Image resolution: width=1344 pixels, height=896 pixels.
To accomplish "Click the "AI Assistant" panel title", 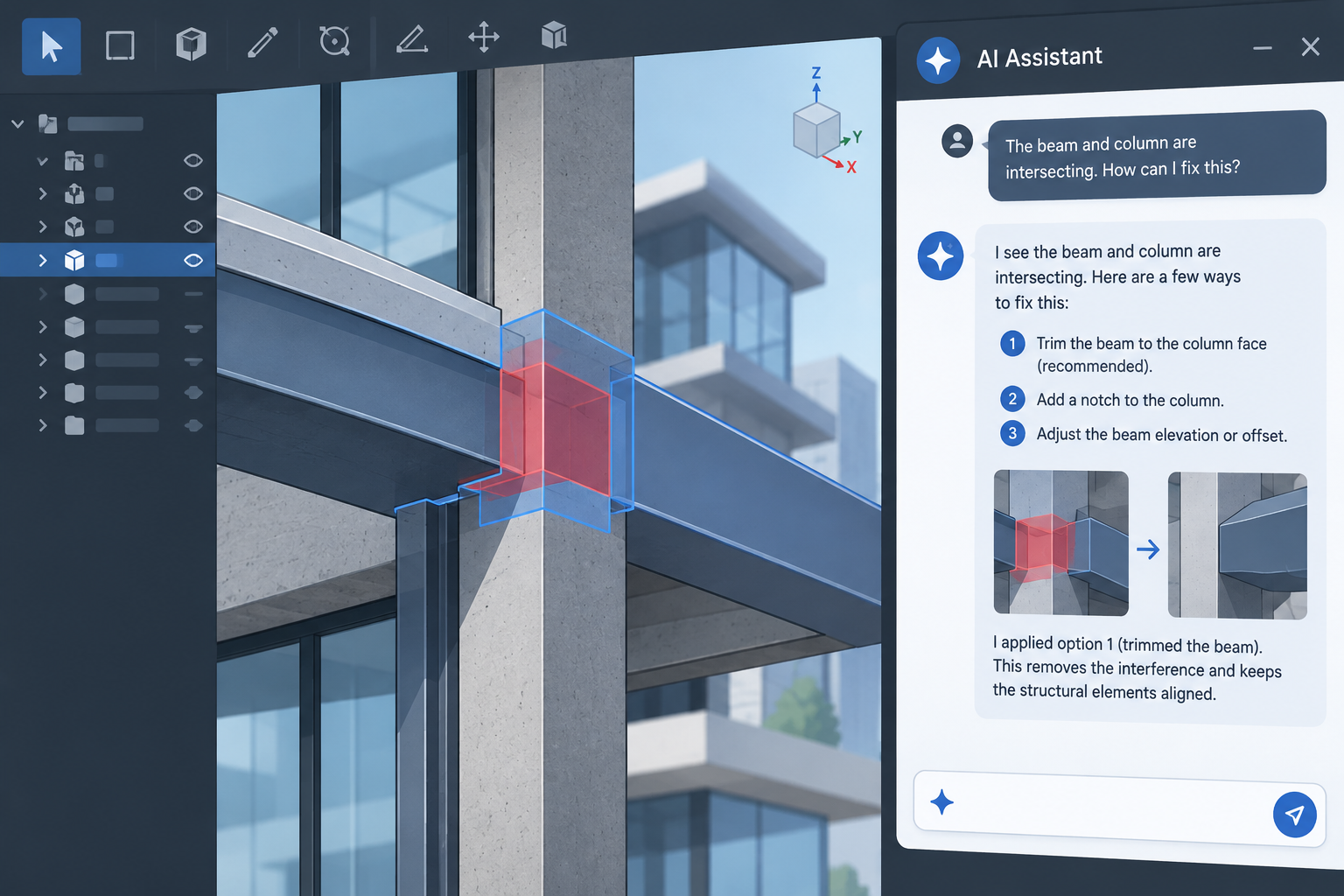I will pos(1039,58).
